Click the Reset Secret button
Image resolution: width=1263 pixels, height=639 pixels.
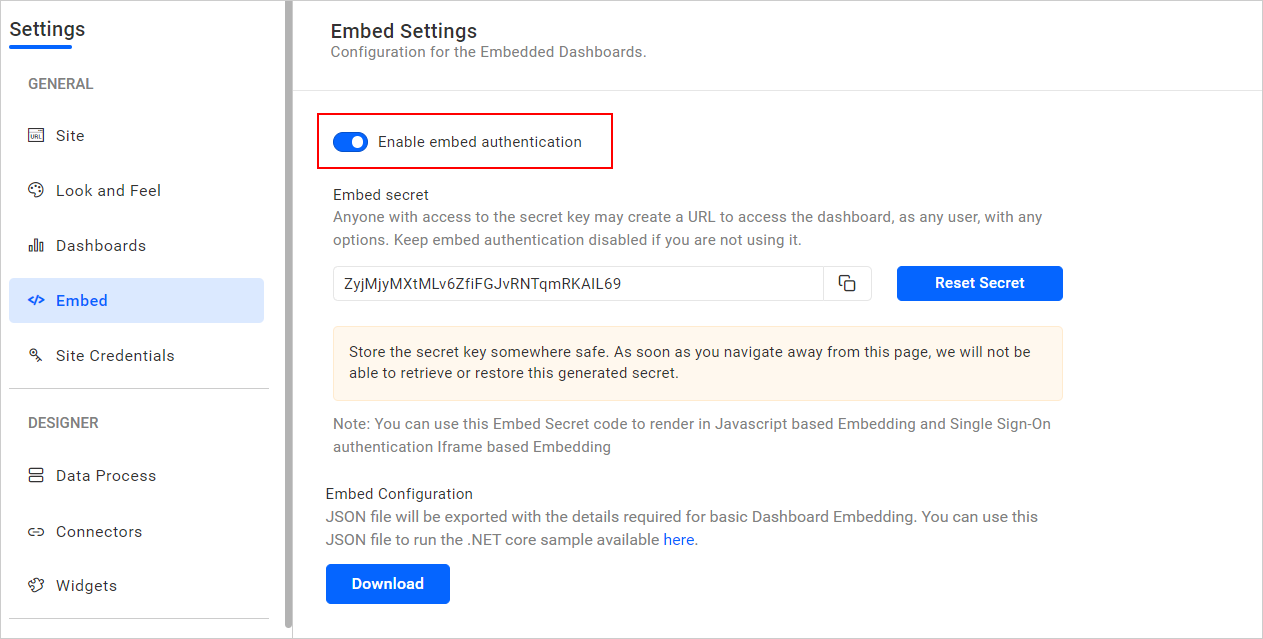979,283
